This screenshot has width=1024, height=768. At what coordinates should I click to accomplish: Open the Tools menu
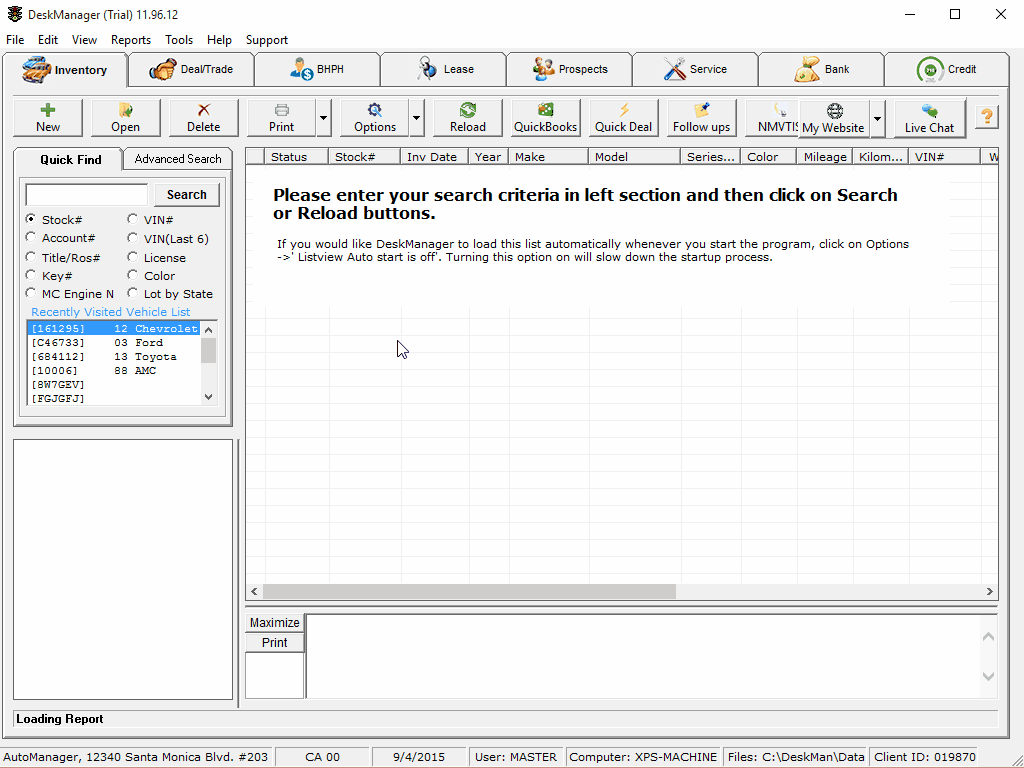179,40
